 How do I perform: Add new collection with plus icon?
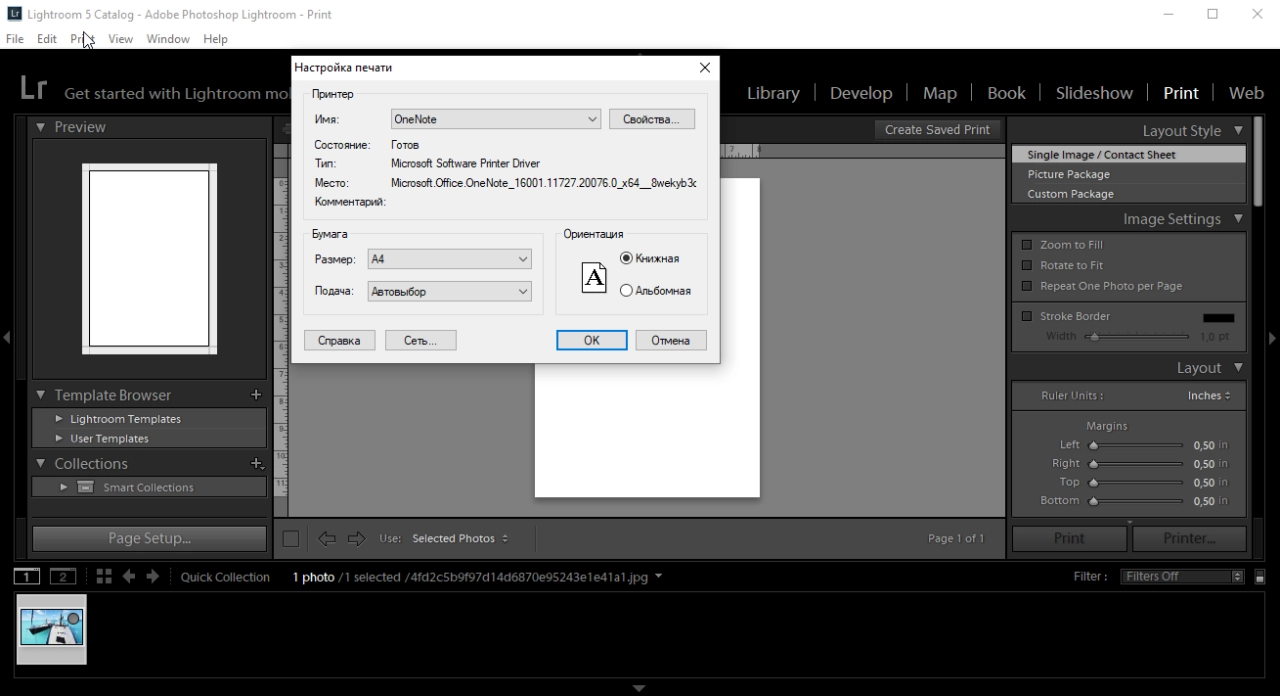(x=256, y=464)
